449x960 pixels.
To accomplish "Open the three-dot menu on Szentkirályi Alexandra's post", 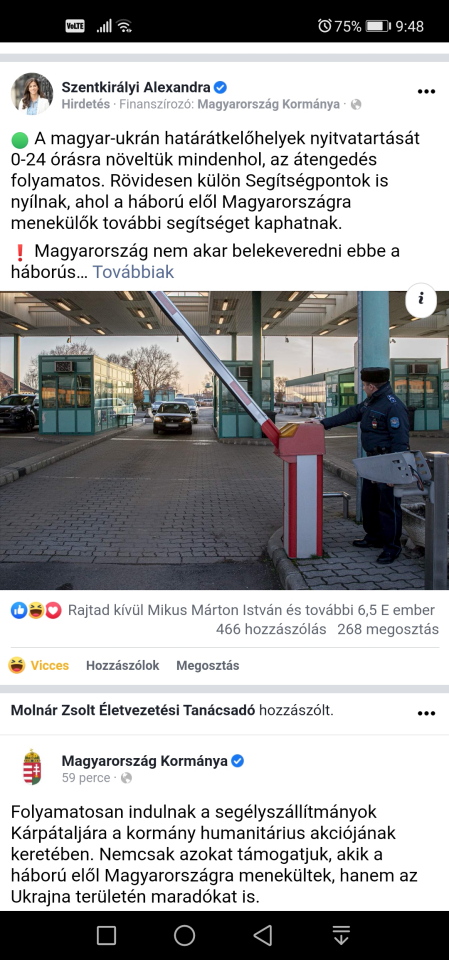I will tap(426, 92).
